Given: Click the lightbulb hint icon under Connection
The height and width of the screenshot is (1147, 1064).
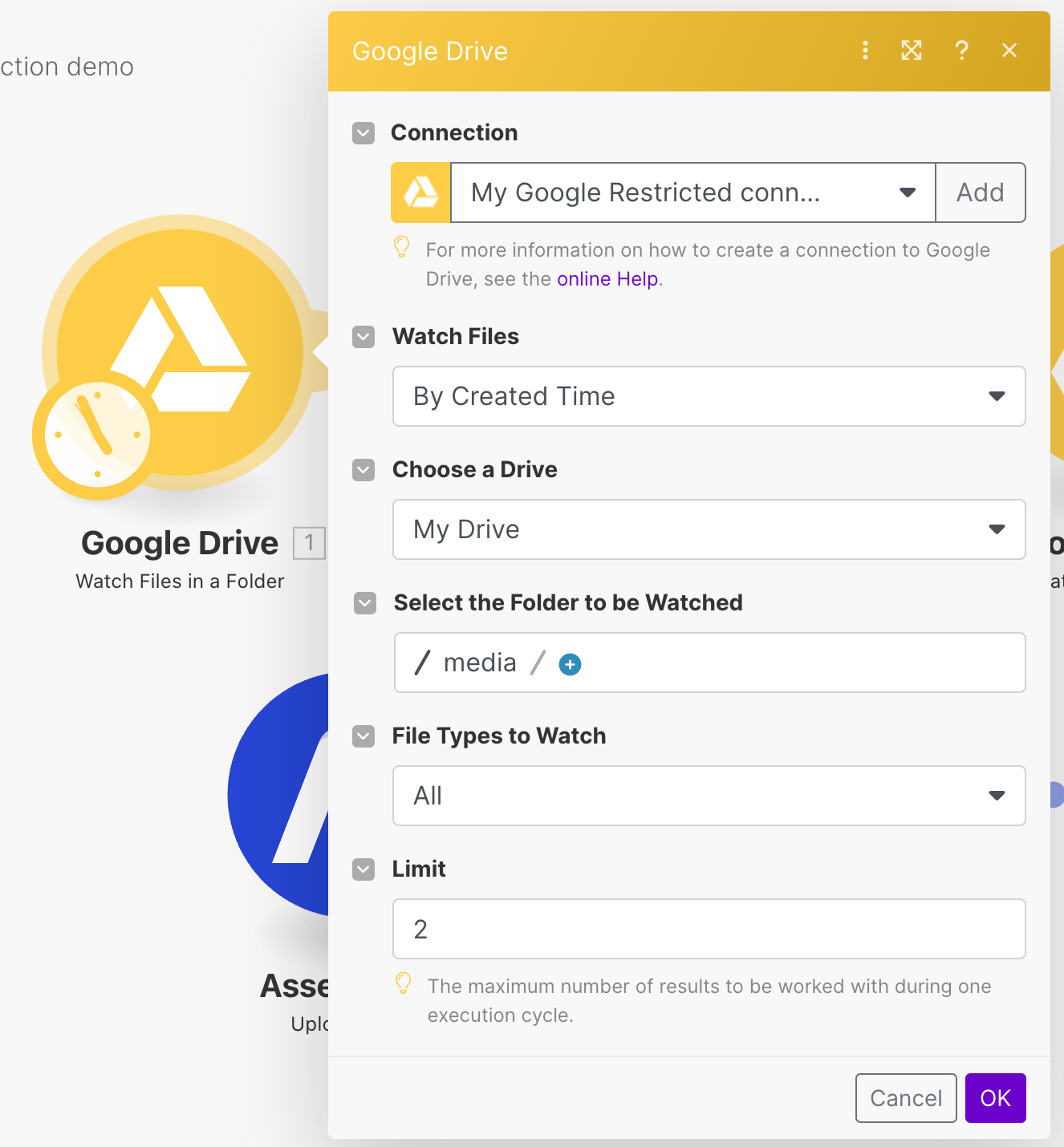Looking at the screenshot, I should pyautogui.click(x=402, y=247).
